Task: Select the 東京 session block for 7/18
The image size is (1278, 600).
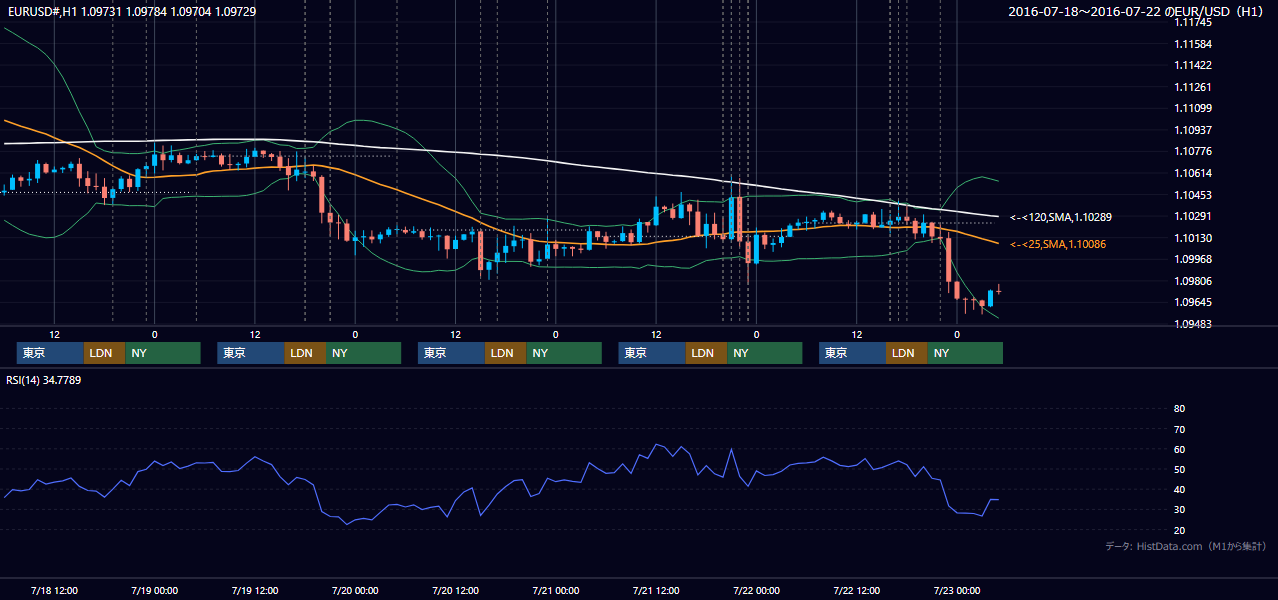Action: [x=50, y=353]
